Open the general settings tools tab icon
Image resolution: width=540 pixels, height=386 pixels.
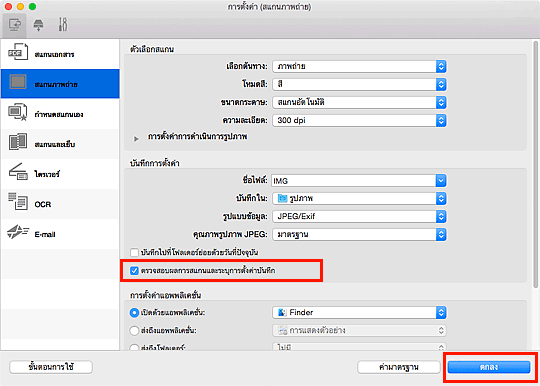(63, 24)
